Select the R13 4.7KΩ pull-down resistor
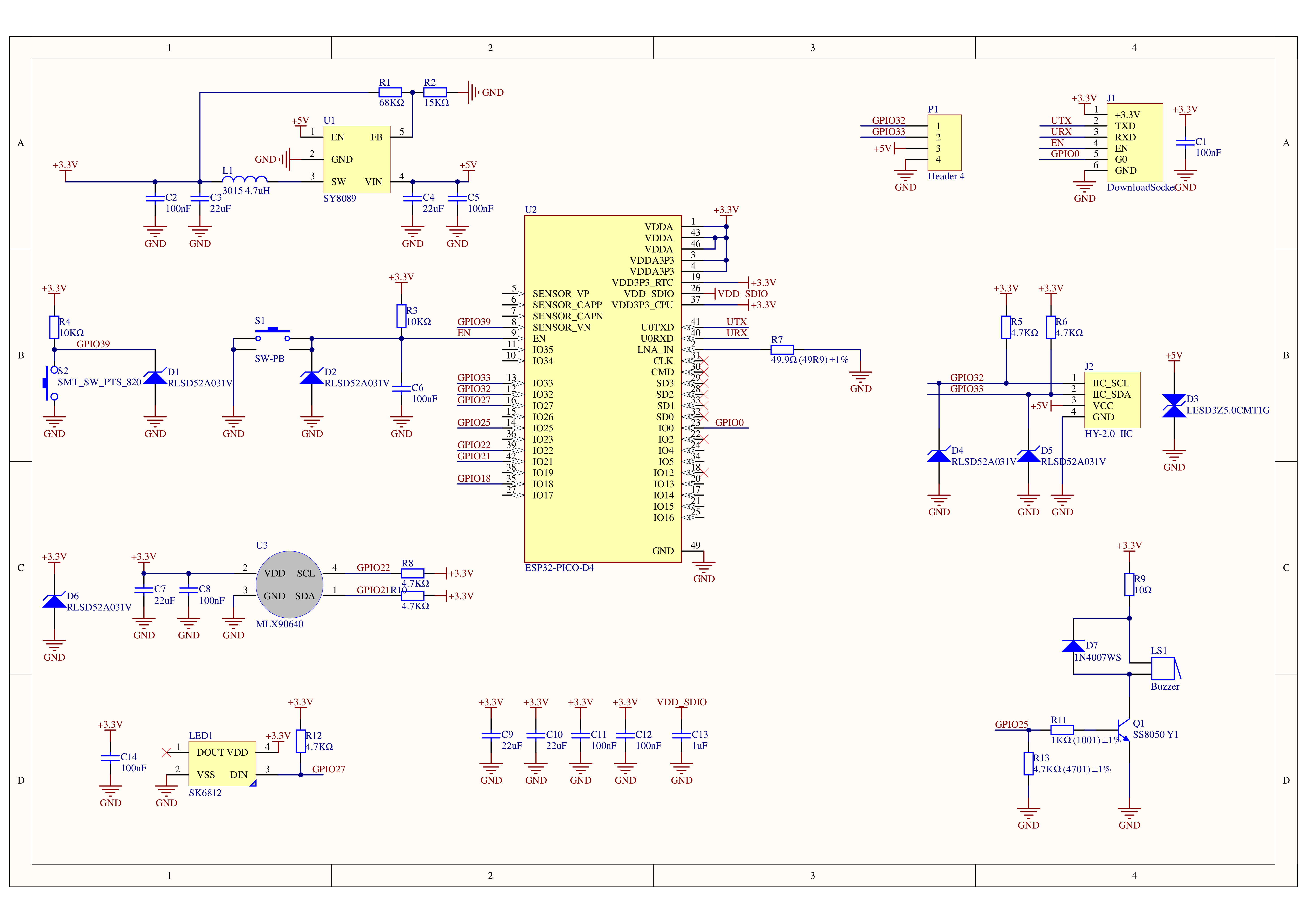Image resolution: width=1308 pixels, height=924 pixels. tap(1028, 763)
